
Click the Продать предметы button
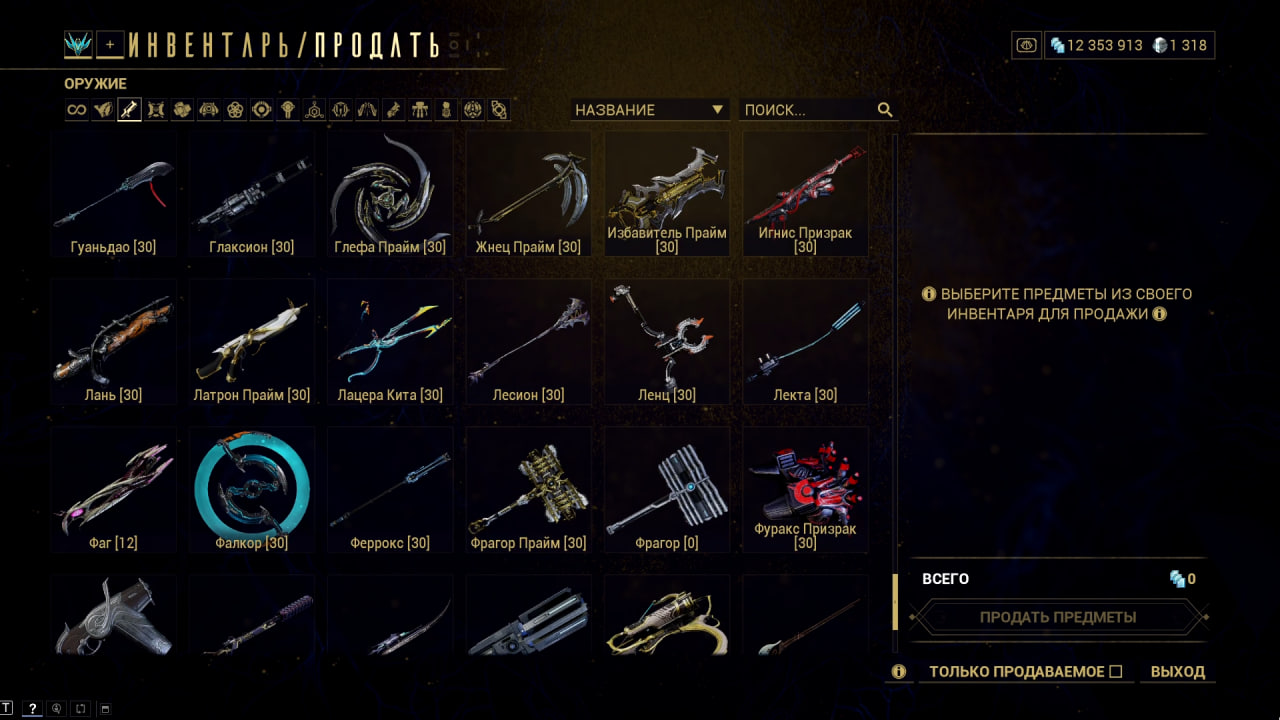click(x=1058, y=617)
